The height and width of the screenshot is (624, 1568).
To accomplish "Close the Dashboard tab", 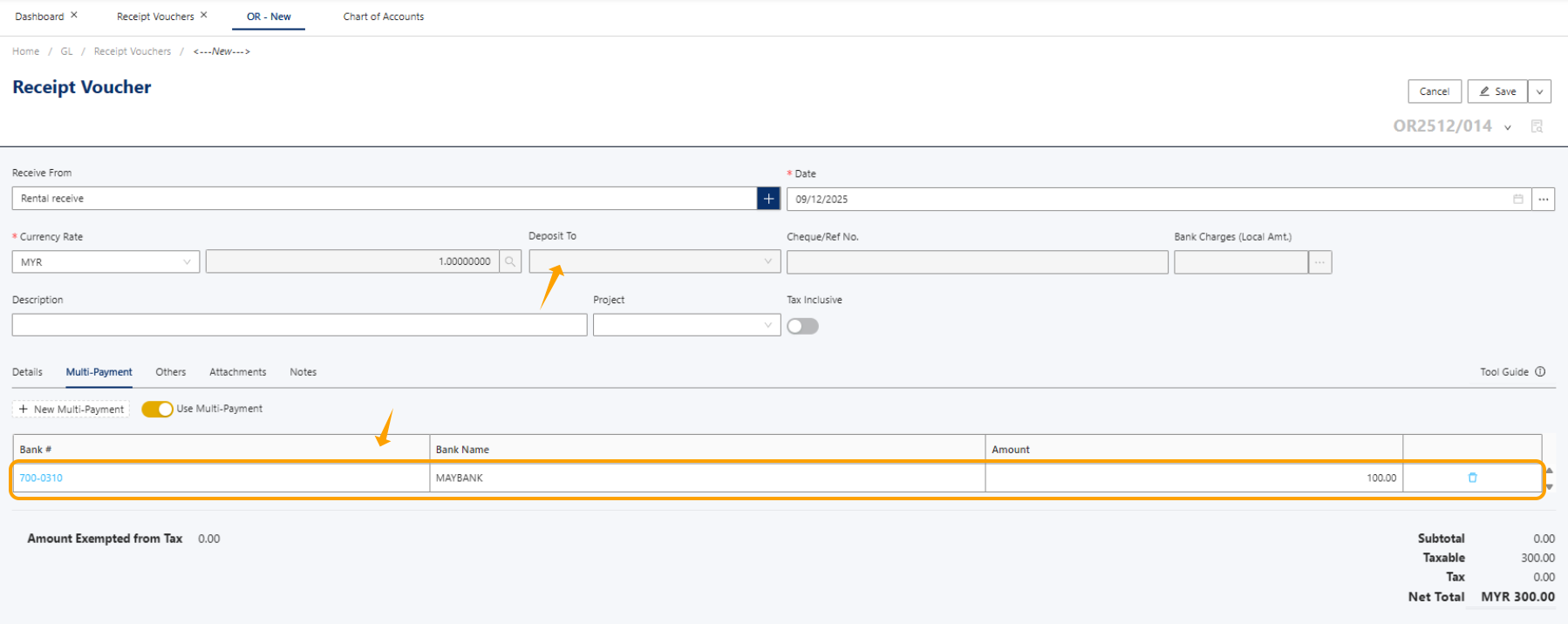I will coord(74,15).
